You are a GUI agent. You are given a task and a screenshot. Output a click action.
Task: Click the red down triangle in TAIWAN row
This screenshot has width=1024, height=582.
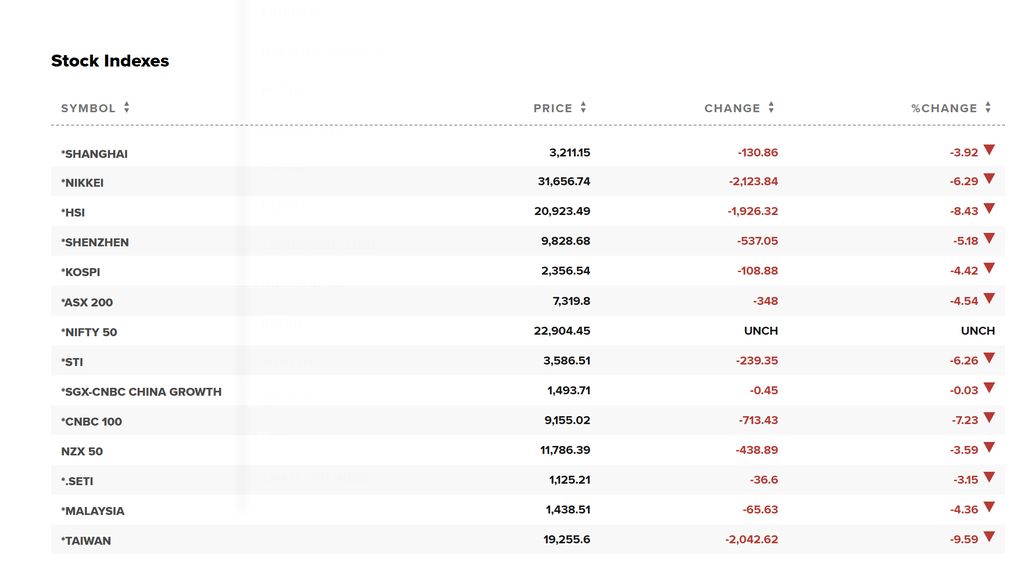pyautogui.click(x=989, y=537)
